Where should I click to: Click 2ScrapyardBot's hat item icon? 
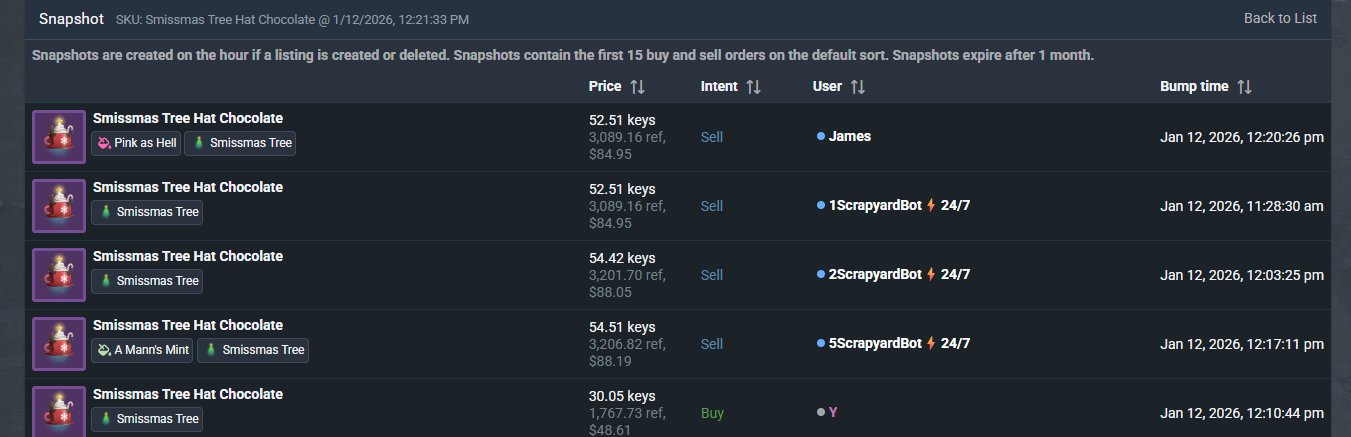click(x=59, y=274)
